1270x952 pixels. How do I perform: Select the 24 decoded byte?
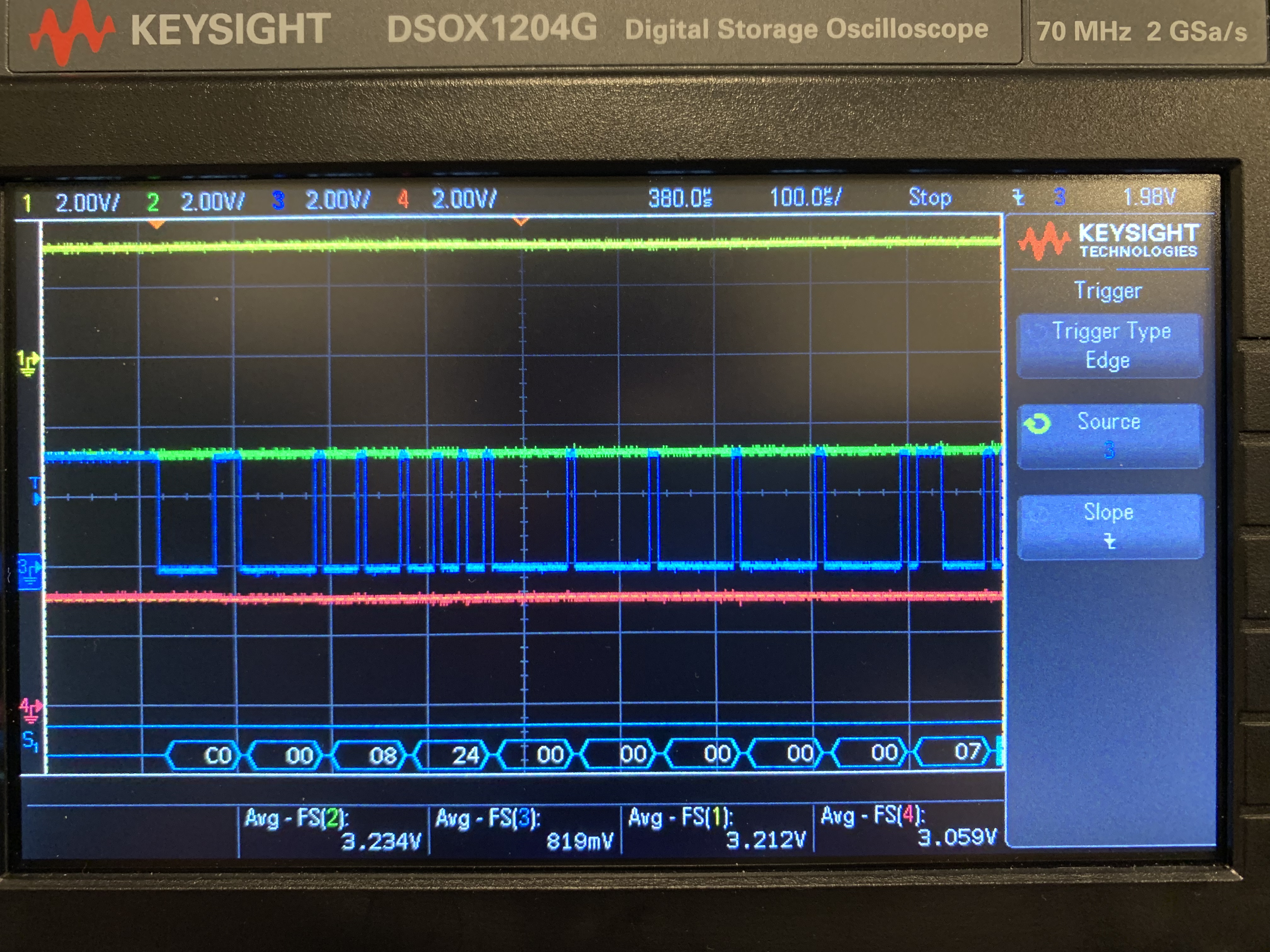pos(454,755)
